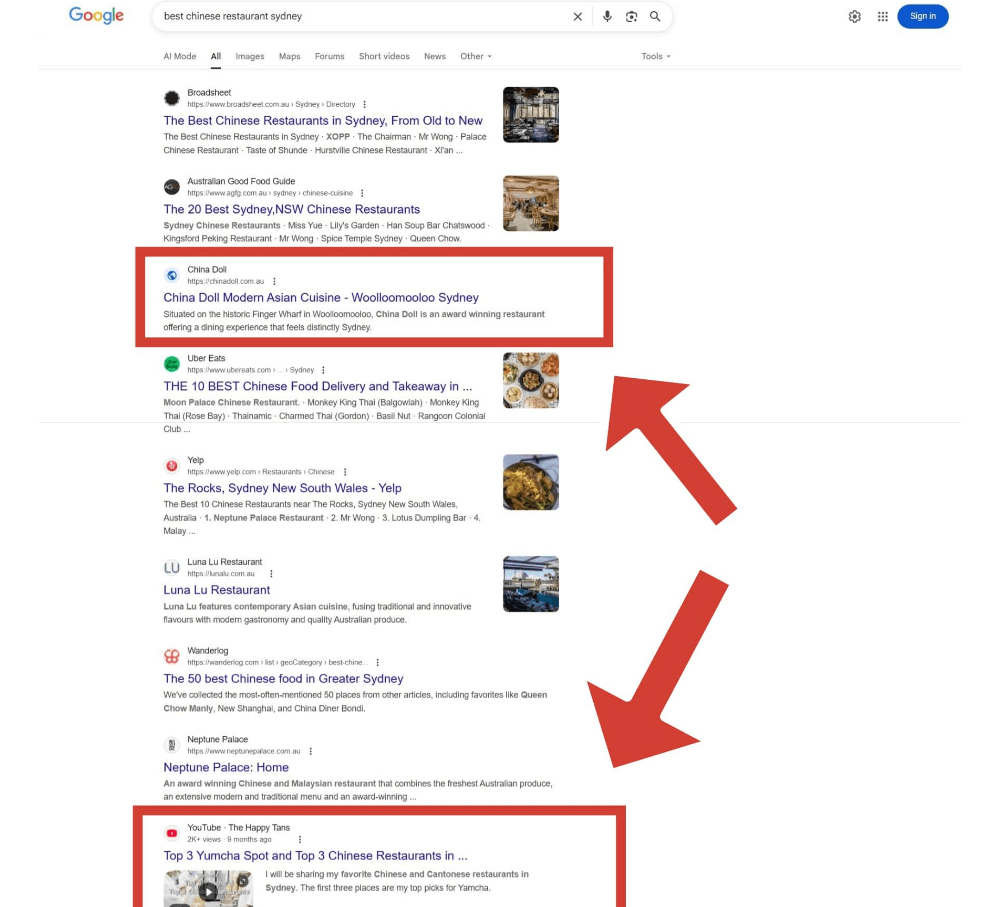Open more options for Yelp result
The height and width of the screenshot is (907, 999).
(x=345, y=472)
